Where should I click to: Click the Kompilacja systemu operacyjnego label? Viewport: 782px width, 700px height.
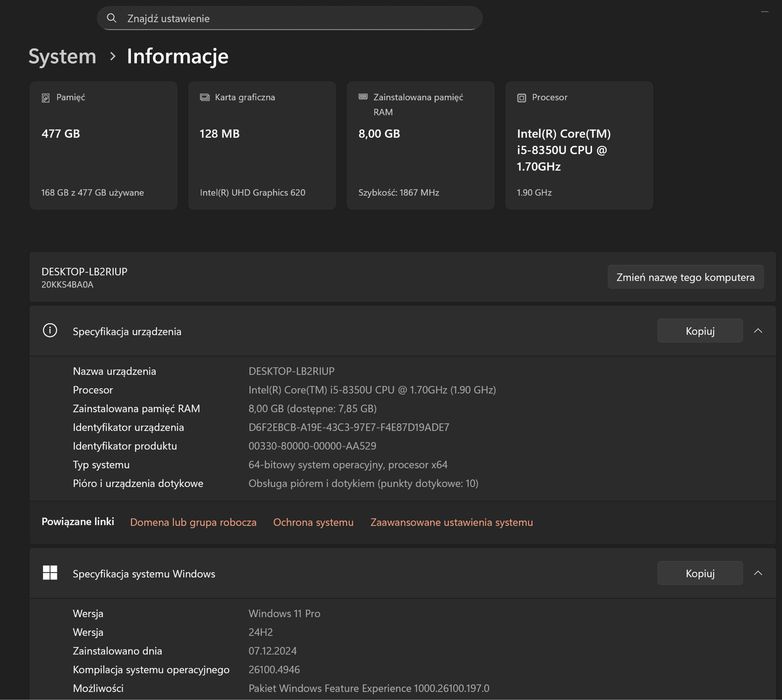coord(151,670)
